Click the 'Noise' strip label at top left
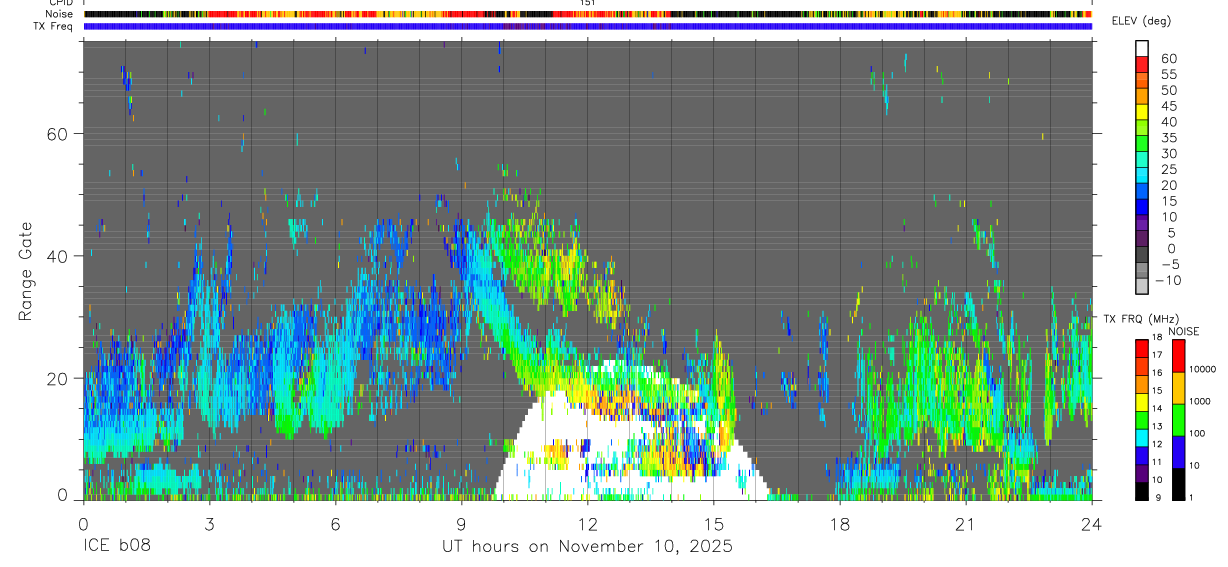The height and width of the screenshot is (567, 1228). pos(60,14)
